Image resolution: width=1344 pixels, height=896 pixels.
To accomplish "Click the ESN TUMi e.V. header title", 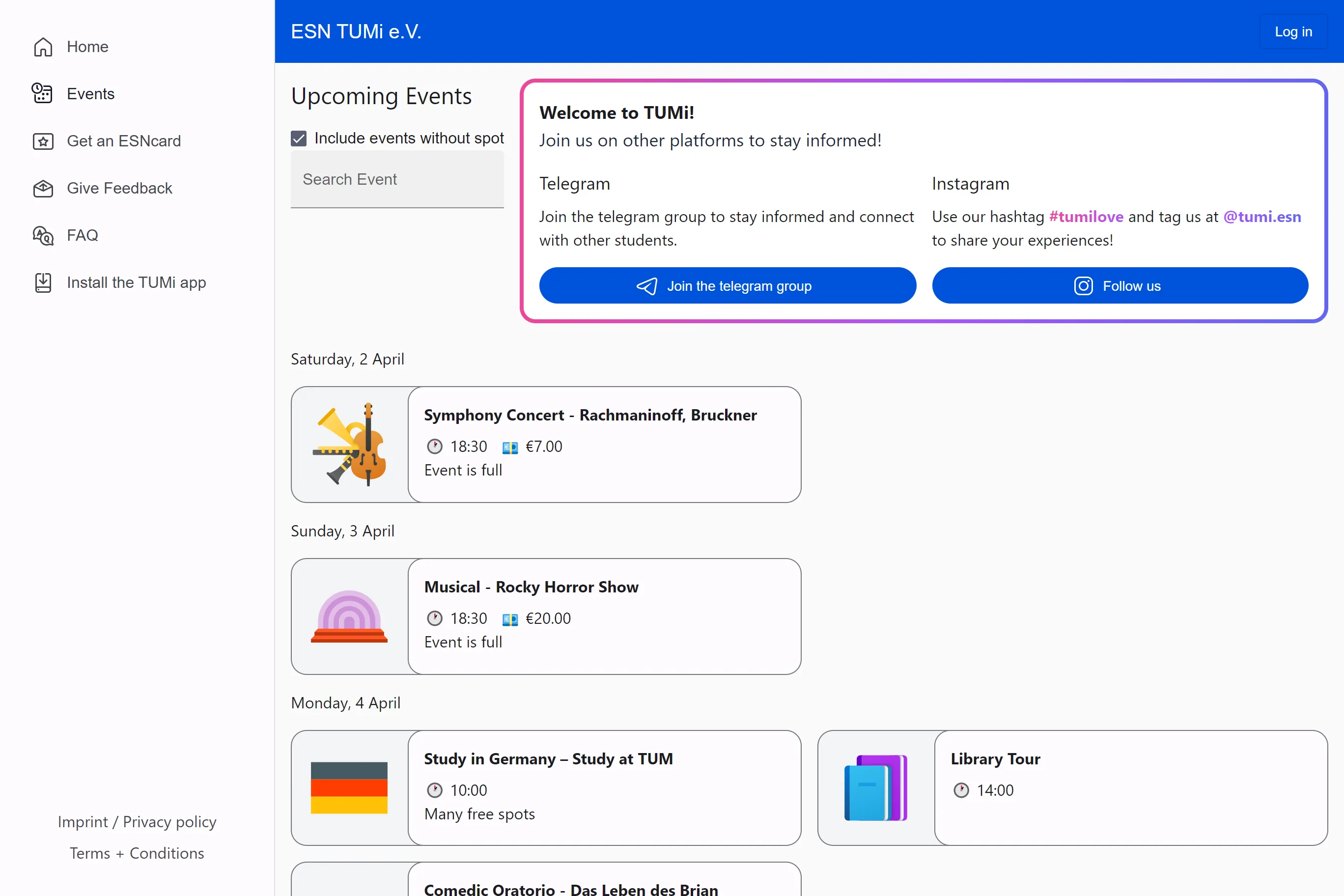I will pyautogui.click(x=356, y=31).
